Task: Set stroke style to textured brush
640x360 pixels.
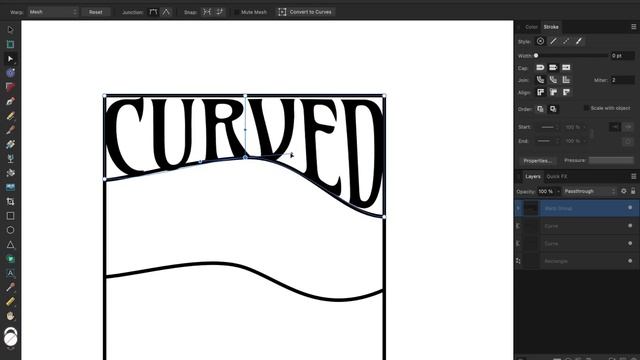Action: [x=579, y=41]
